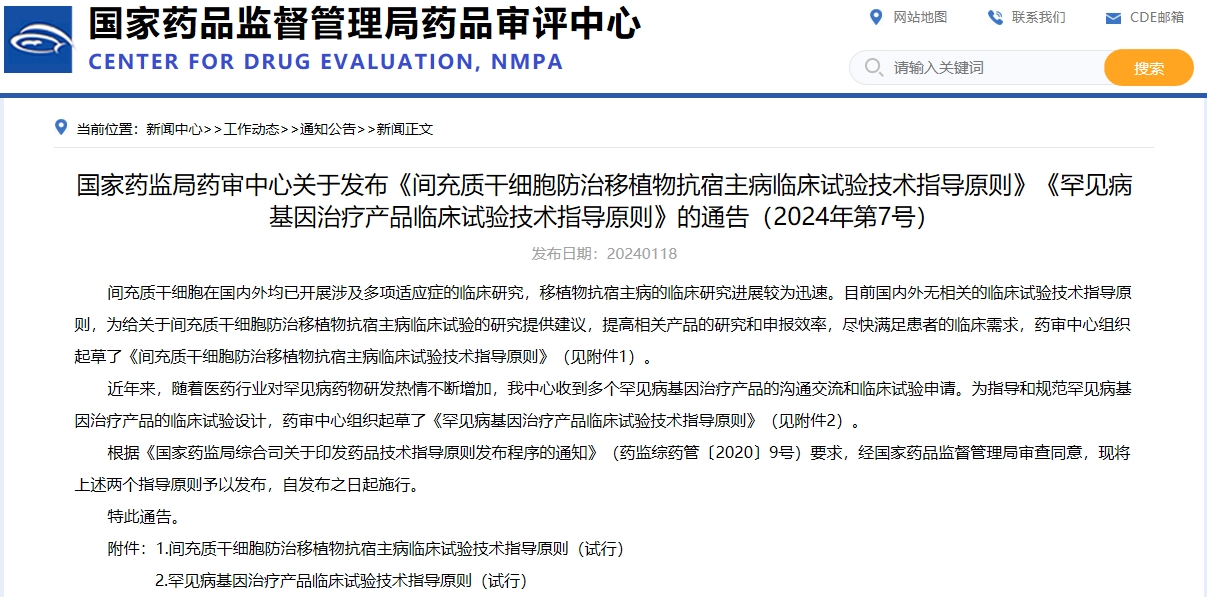
Task: Click the CENTER FOR DRUG EVALUATION, NMPA heading
Action: (326, 62)
